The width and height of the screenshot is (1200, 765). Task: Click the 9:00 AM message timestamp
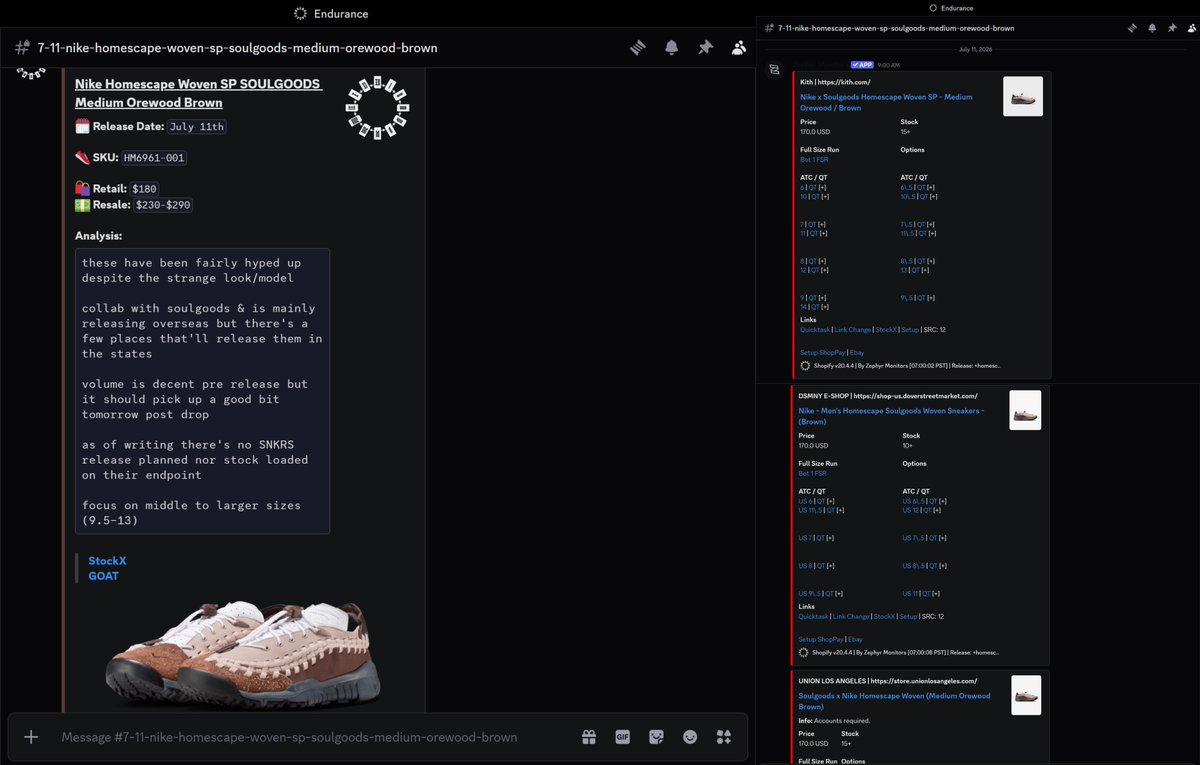tap(888, 64)
